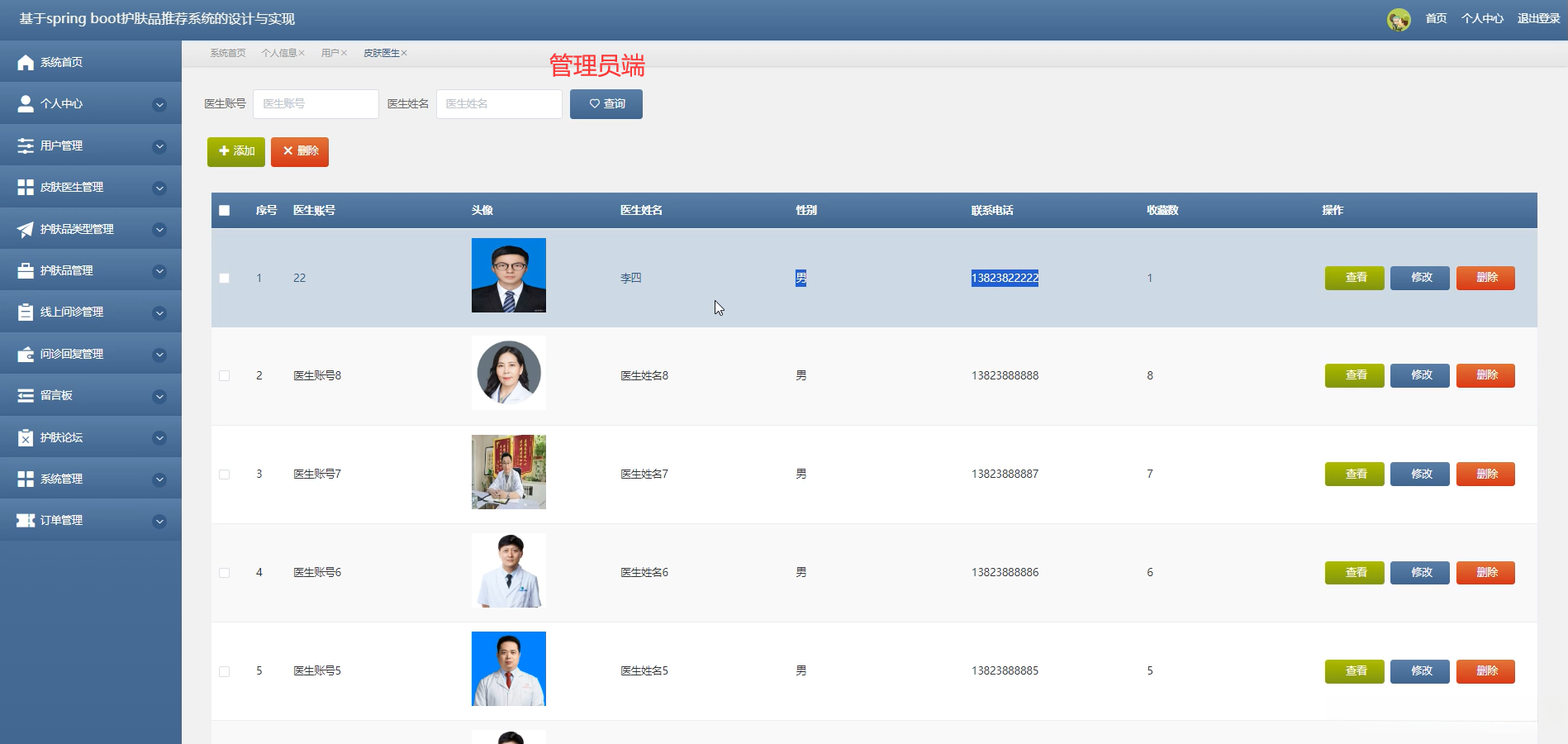Edit the 医生姓名8 row with 修改
This screenshot has width=1568, height=744.
pos(1420,375)
